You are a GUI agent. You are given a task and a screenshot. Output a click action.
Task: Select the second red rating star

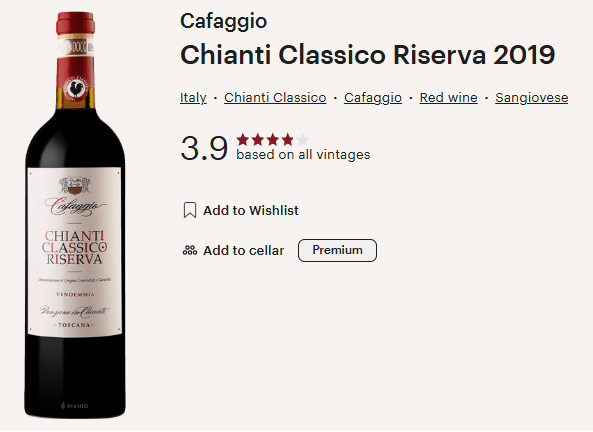[x=258, y=140]
